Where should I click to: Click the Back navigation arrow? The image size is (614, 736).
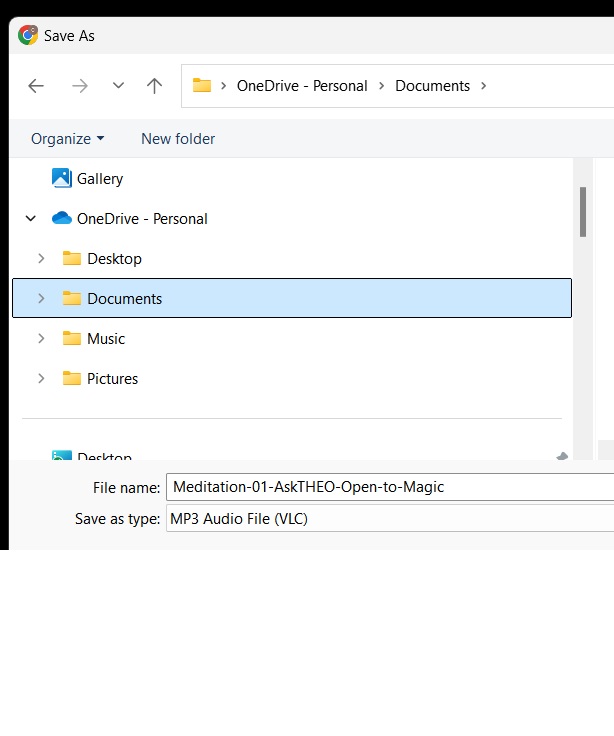[x=36, y=86]
